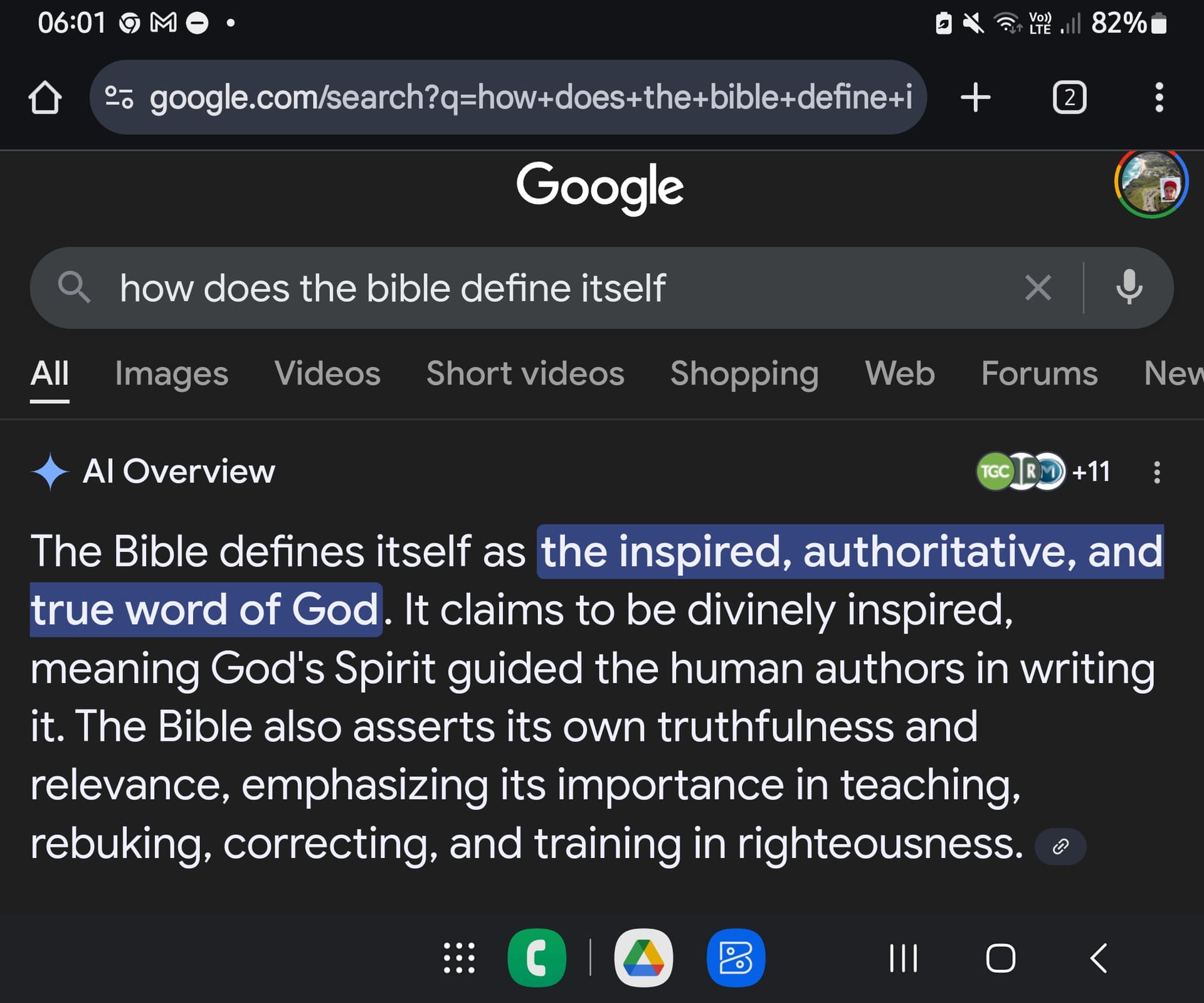
Task: Tap the Android back navigation arrow
Action: (1099, 958)
